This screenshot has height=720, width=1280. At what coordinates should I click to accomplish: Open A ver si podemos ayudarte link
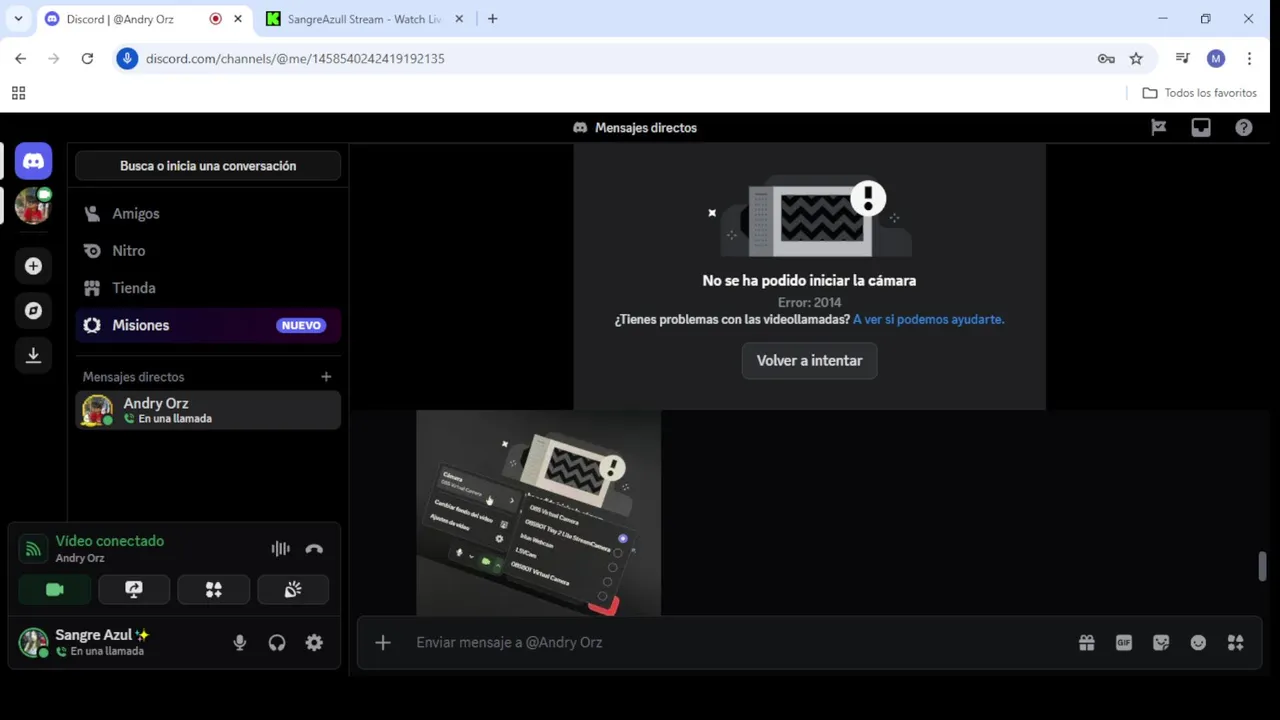point(928,320)
